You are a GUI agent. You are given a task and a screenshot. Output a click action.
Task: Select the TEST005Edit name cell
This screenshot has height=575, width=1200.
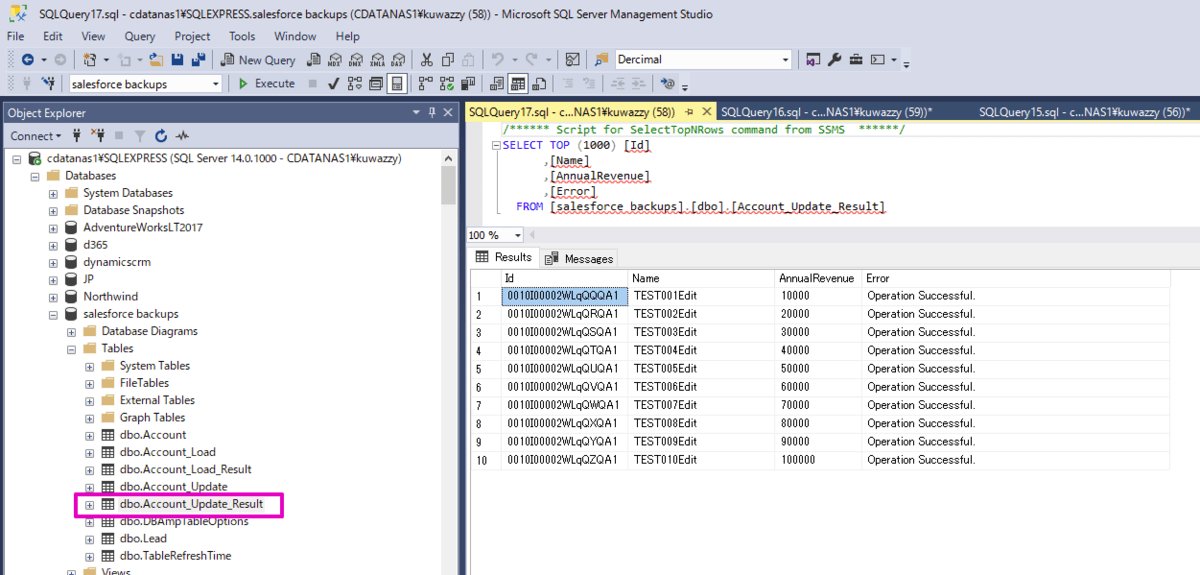[665, 368]
